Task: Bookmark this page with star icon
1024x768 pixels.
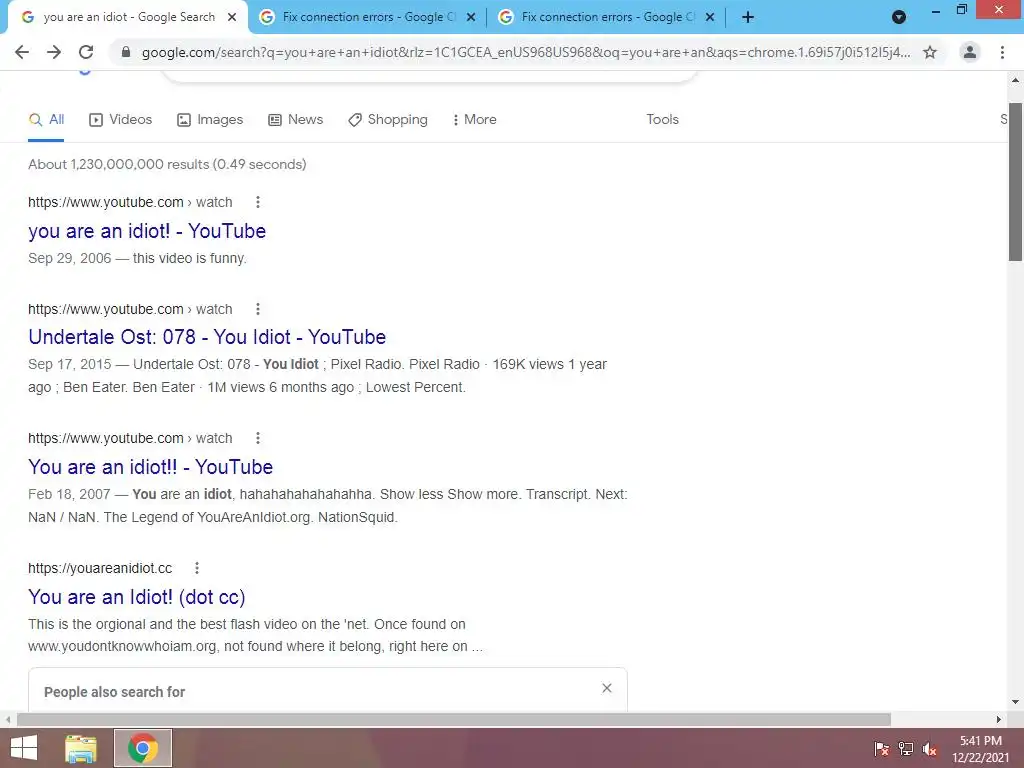Action: coord(930,52)
